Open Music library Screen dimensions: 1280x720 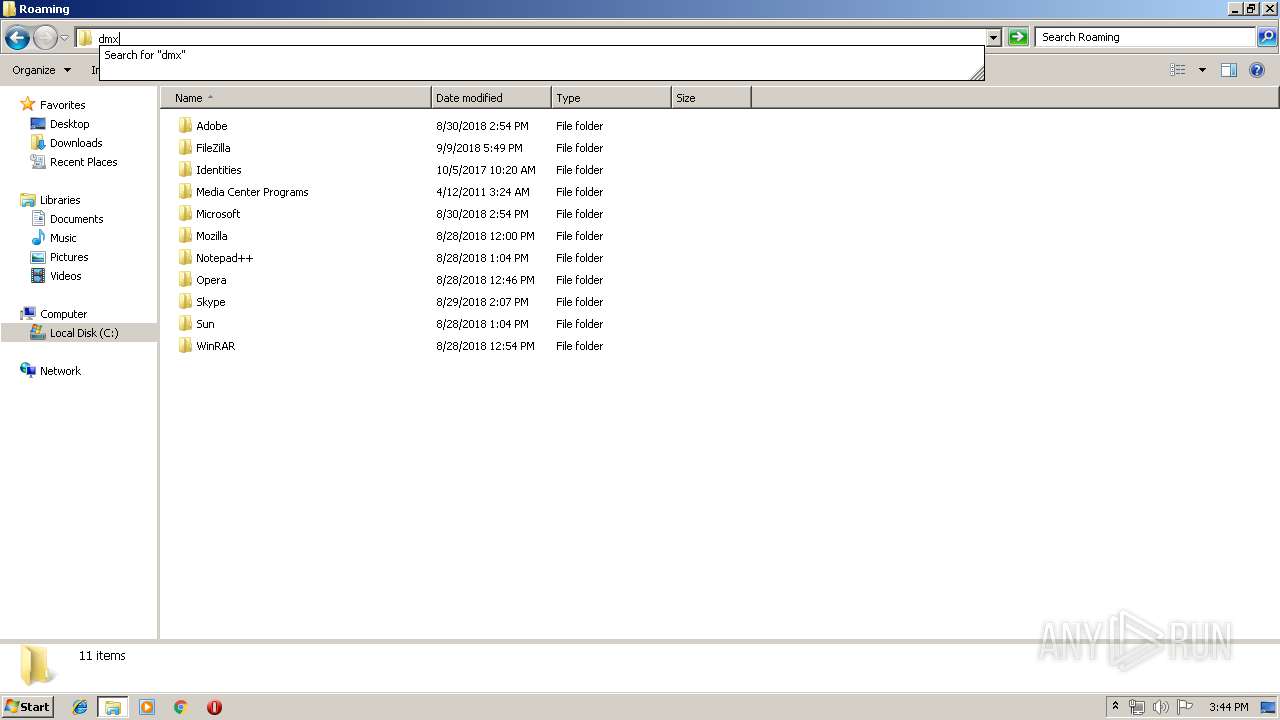click(63, 238)
